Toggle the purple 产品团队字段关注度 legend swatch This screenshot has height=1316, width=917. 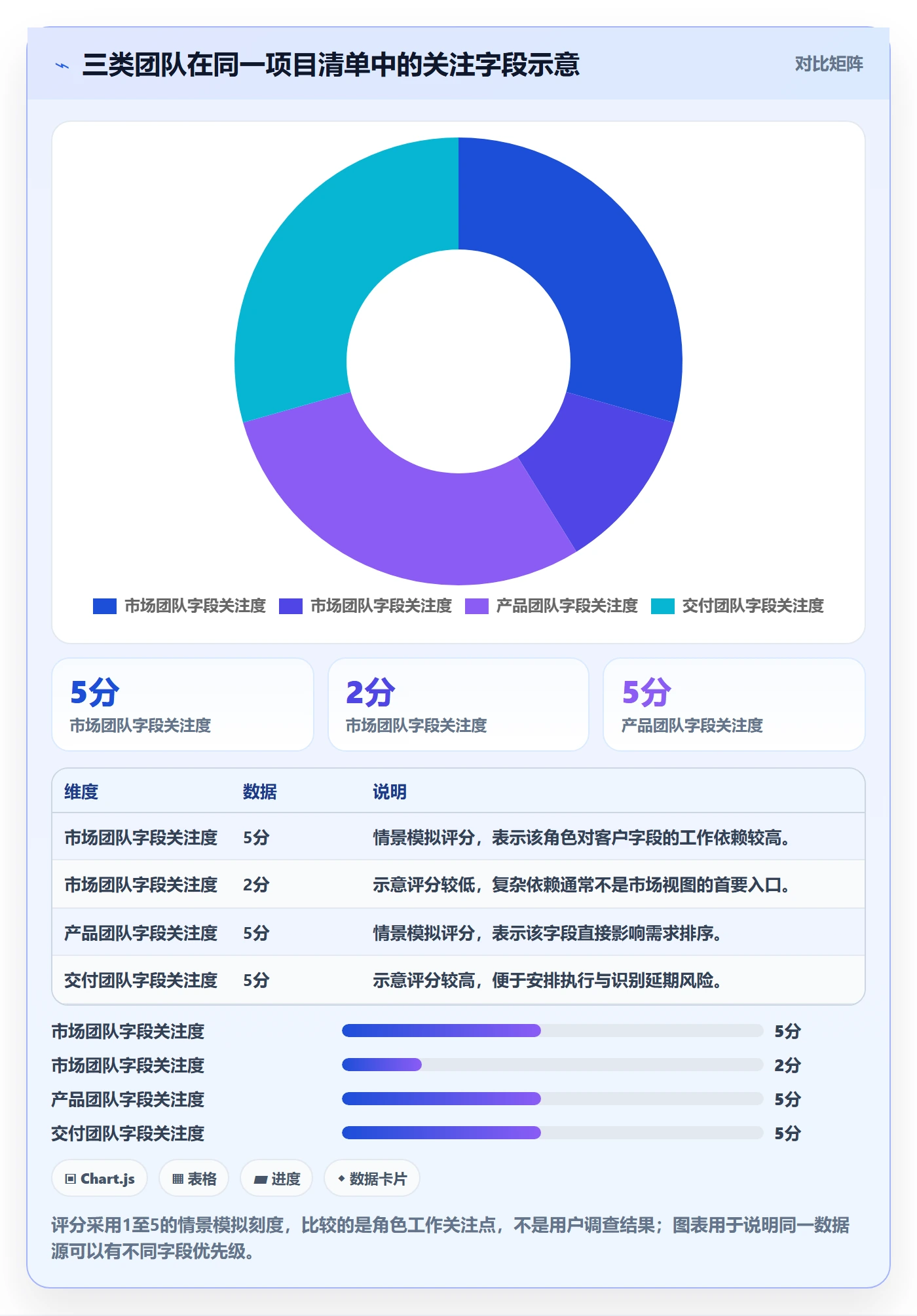coord(477,606)
